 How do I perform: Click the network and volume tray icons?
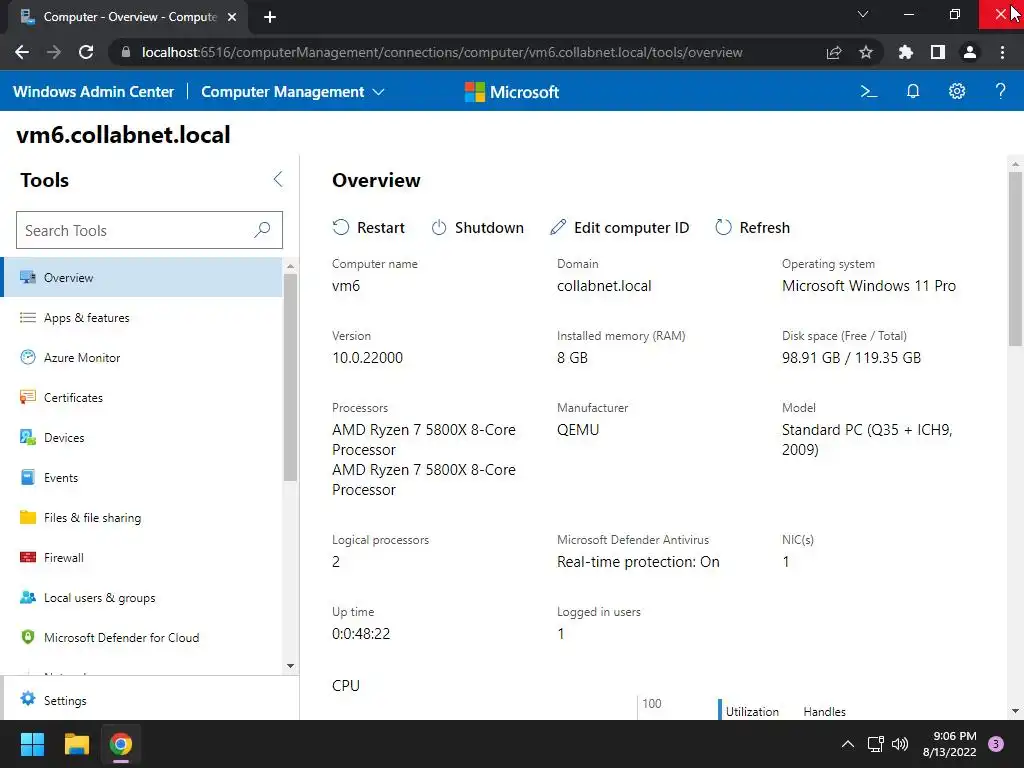click(x=888, y=744)
